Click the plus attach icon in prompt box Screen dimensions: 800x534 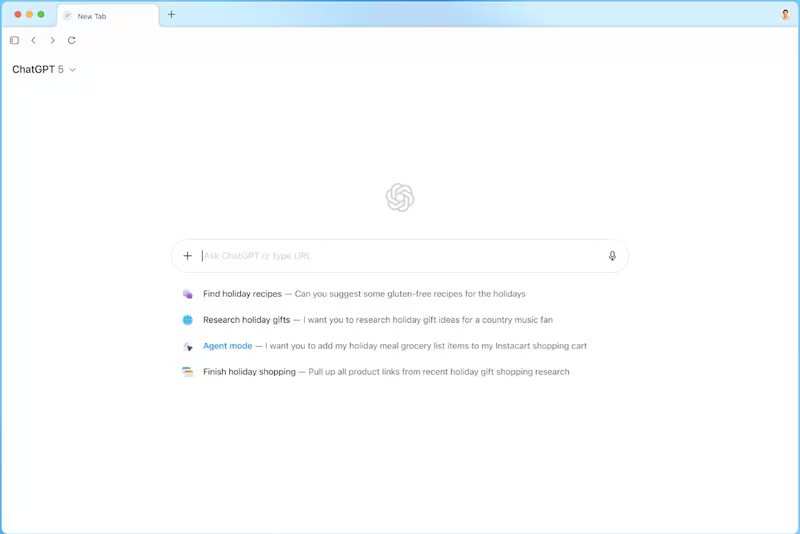187,256
